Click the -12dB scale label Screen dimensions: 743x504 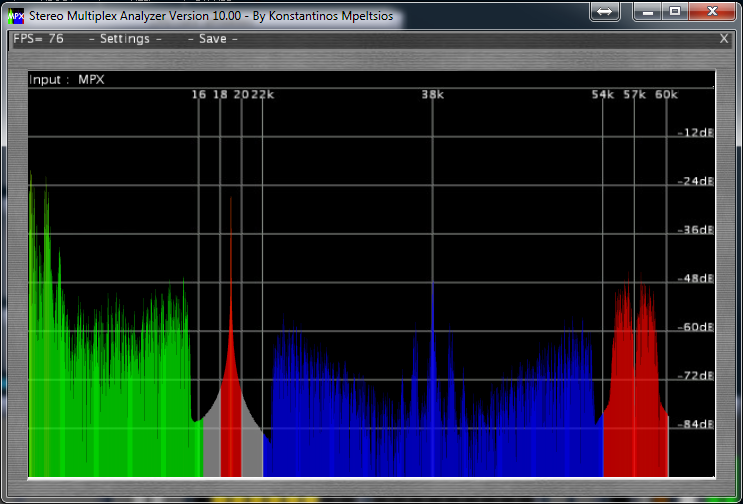(x=696, y=133)
